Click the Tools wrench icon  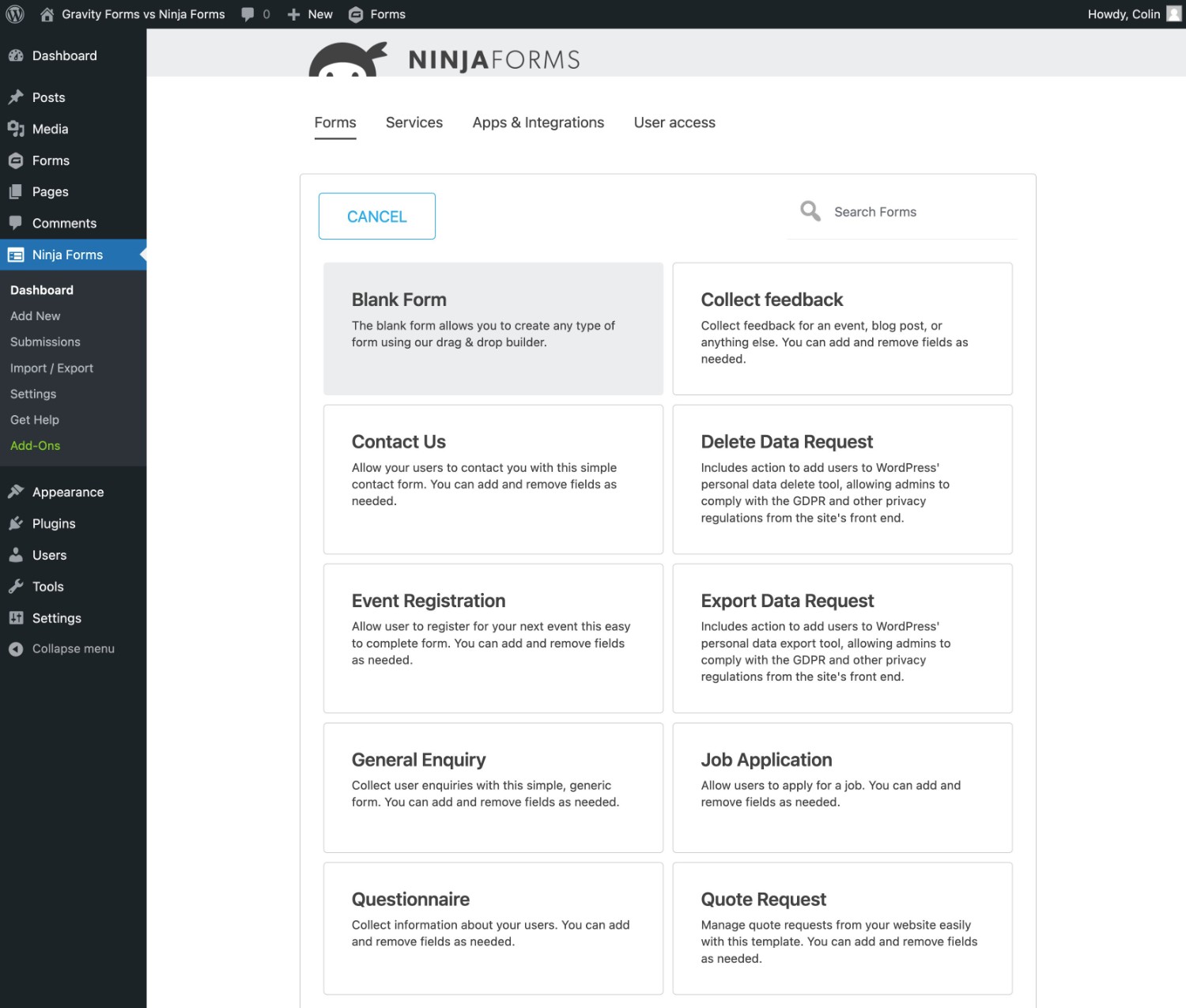point(16,587)
